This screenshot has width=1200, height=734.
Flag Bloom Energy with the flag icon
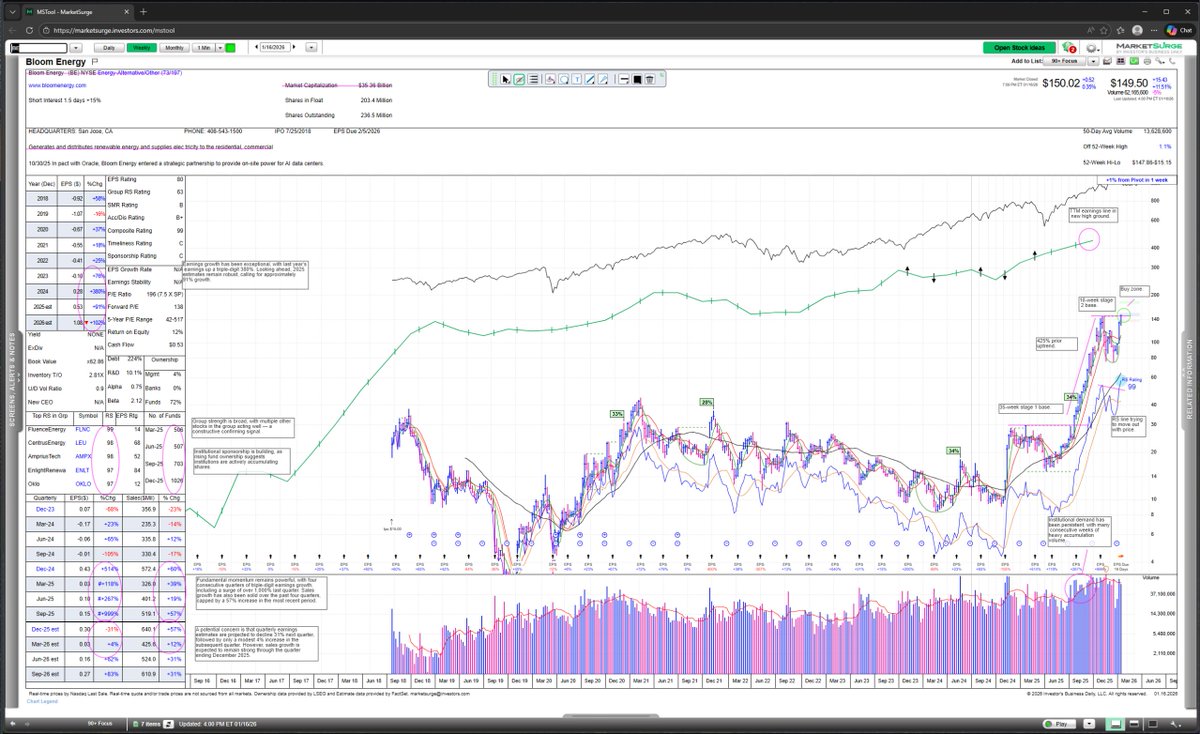[93, 62]
